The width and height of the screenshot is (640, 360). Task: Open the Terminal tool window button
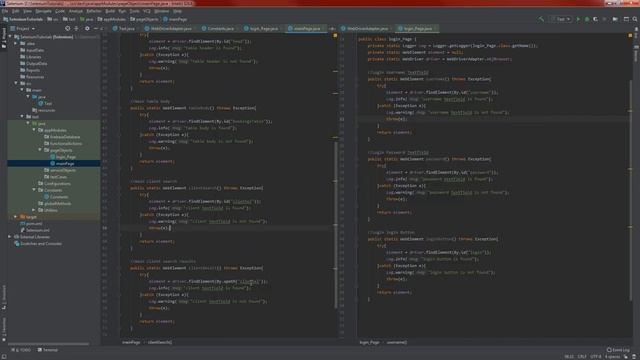[48, 350]
